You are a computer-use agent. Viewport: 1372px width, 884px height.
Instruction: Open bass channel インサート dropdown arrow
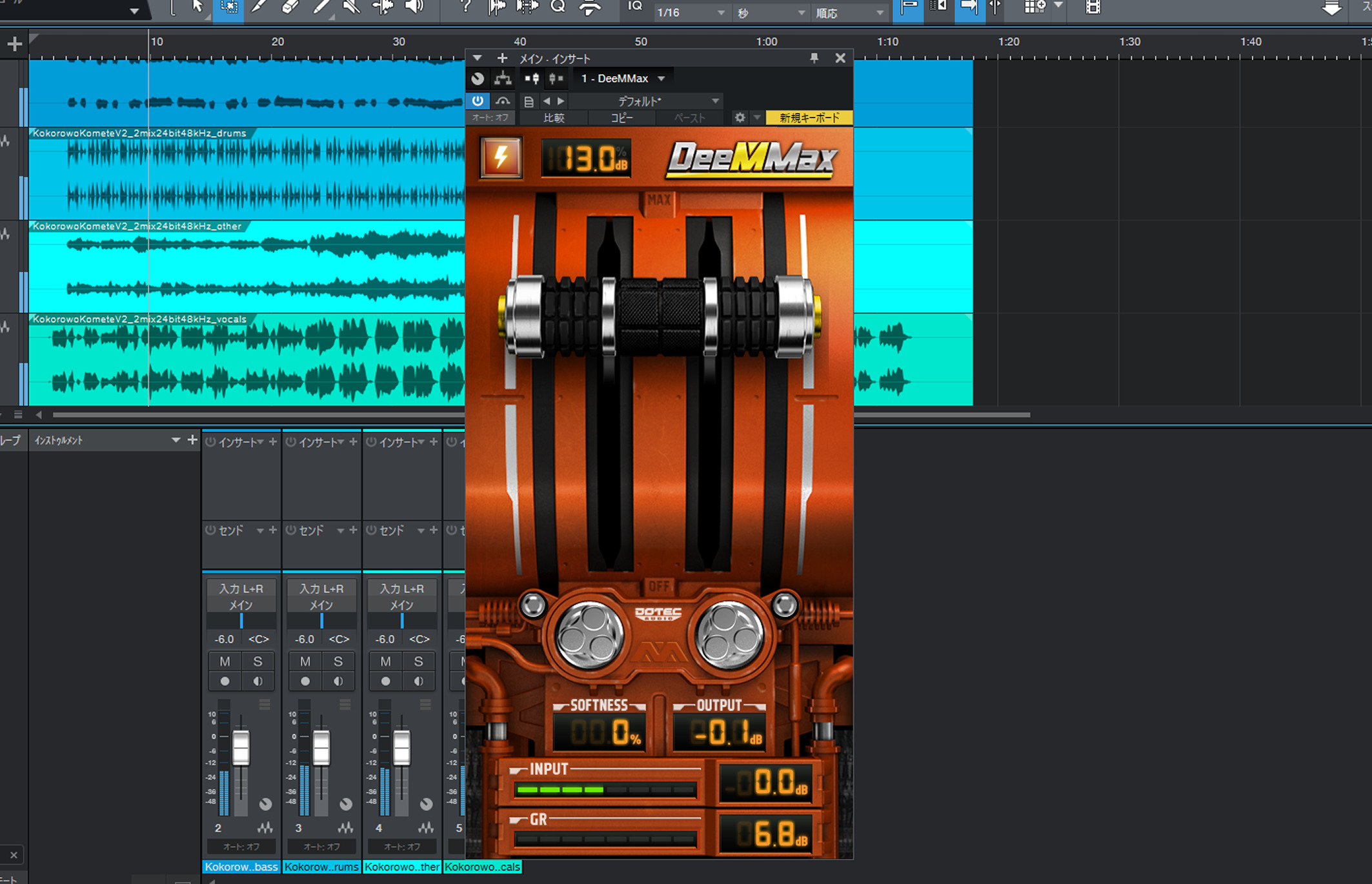261,442
